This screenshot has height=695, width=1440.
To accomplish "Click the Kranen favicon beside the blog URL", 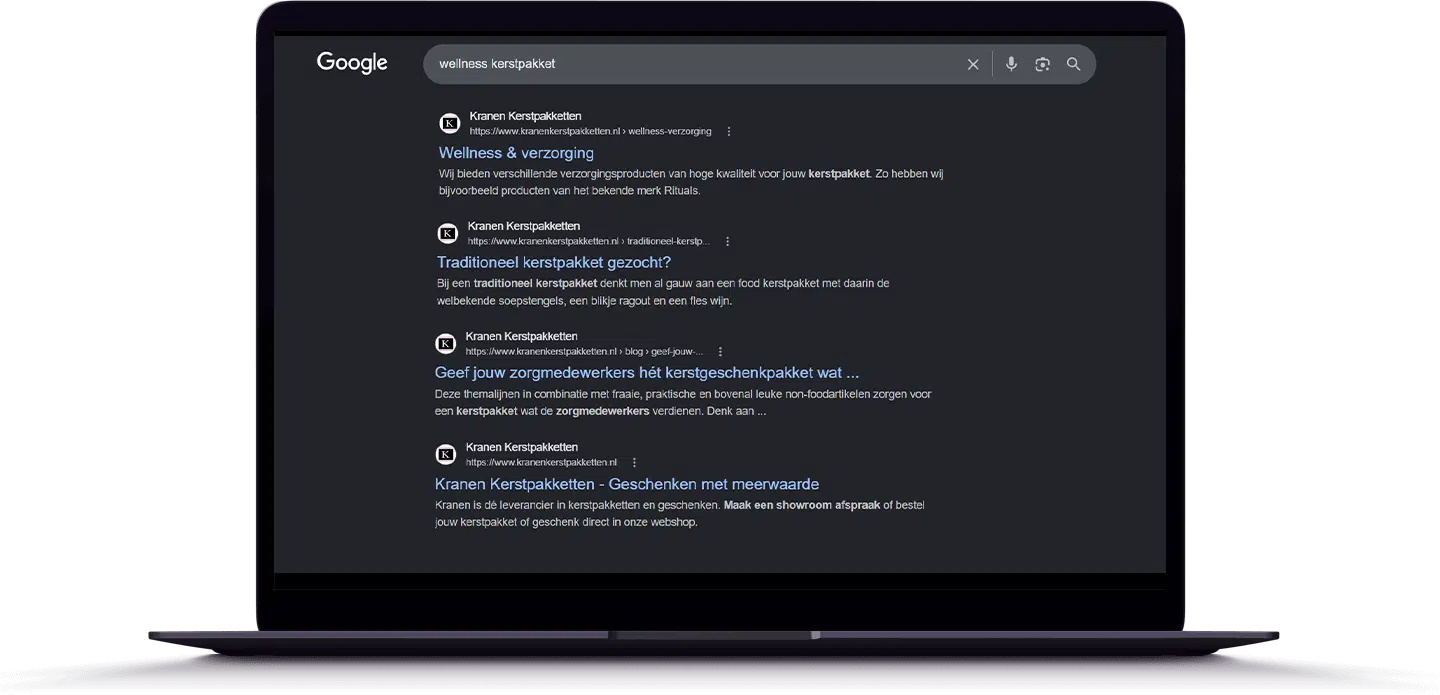I will 446,344.
